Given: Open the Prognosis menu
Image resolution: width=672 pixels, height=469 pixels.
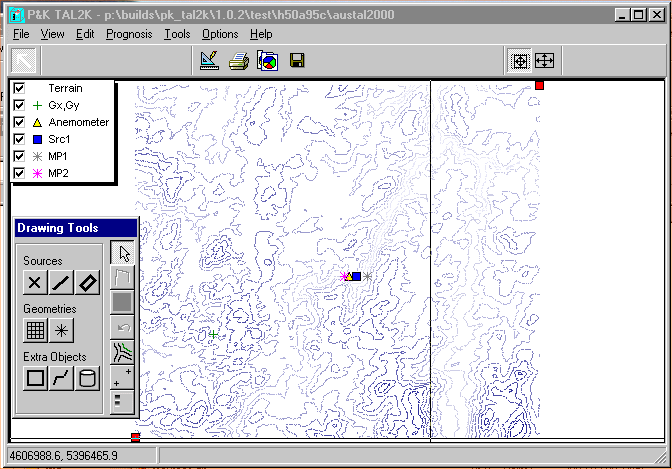Looking at the screenshot, I should coord(129,34).
